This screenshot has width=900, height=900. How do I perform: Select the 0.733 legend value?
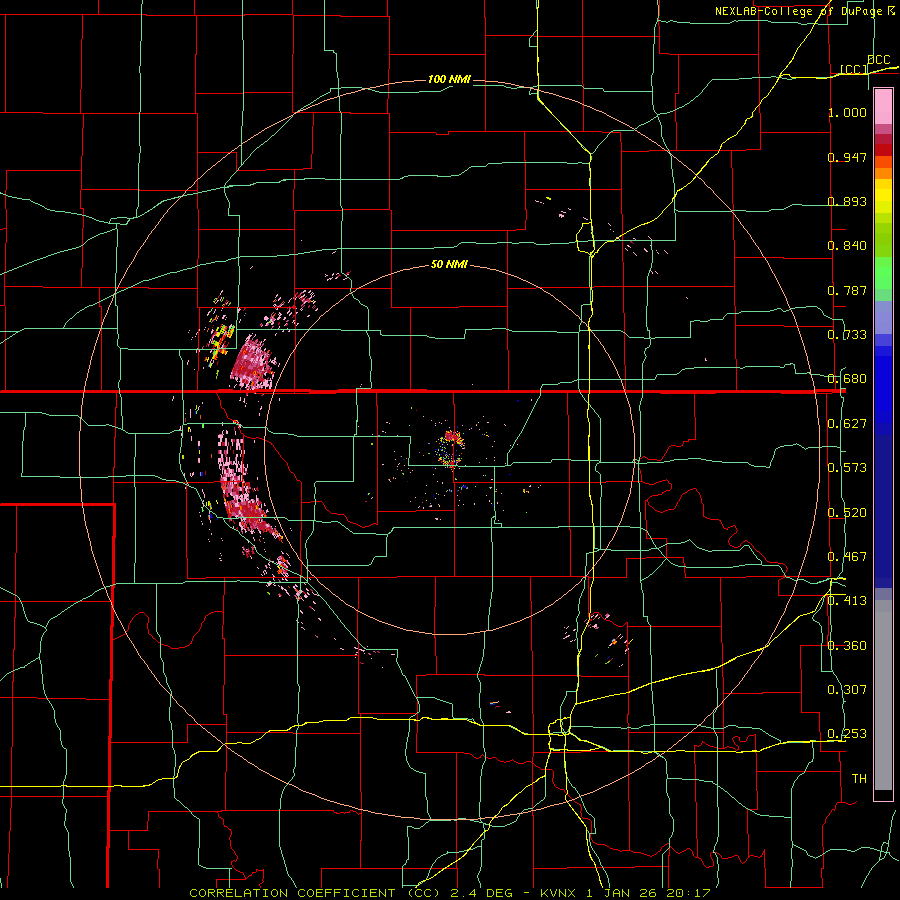pyautogui.click(x=847, y=335)
